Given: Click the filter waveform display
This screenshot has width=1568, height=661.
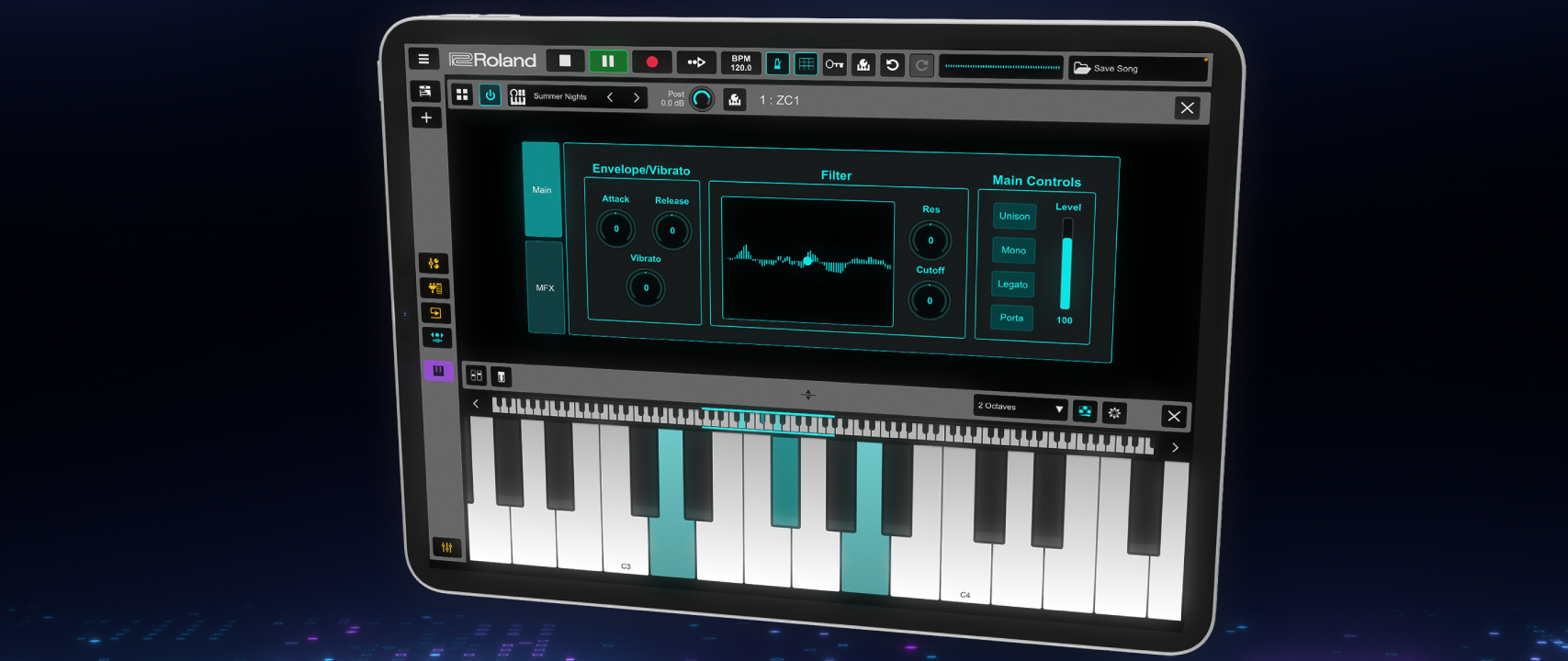Looking at the screenshot, I should pyautogui.click(x=807, y=263).
